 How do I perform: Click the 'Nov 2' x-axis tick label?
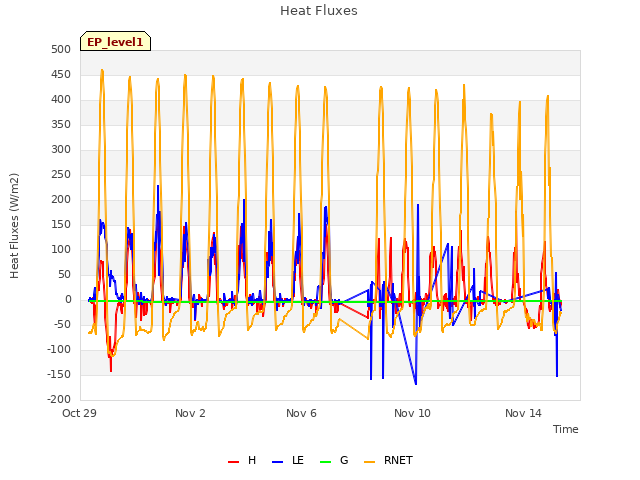pos(190,413)
